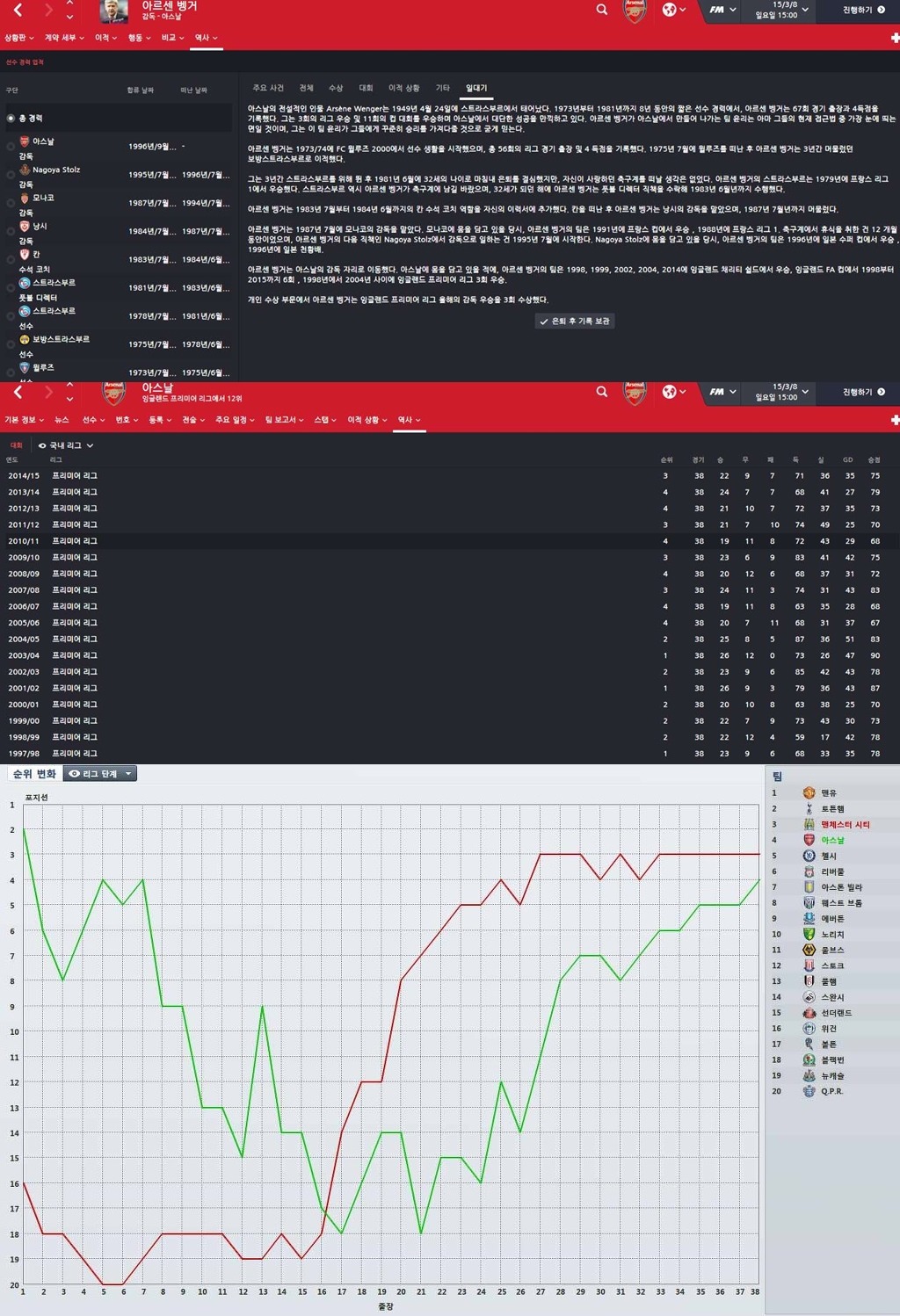This screenshot has width=900, height=1316.
Task: Click the small Arsenal badge beside the club header search
Action: 635,392
